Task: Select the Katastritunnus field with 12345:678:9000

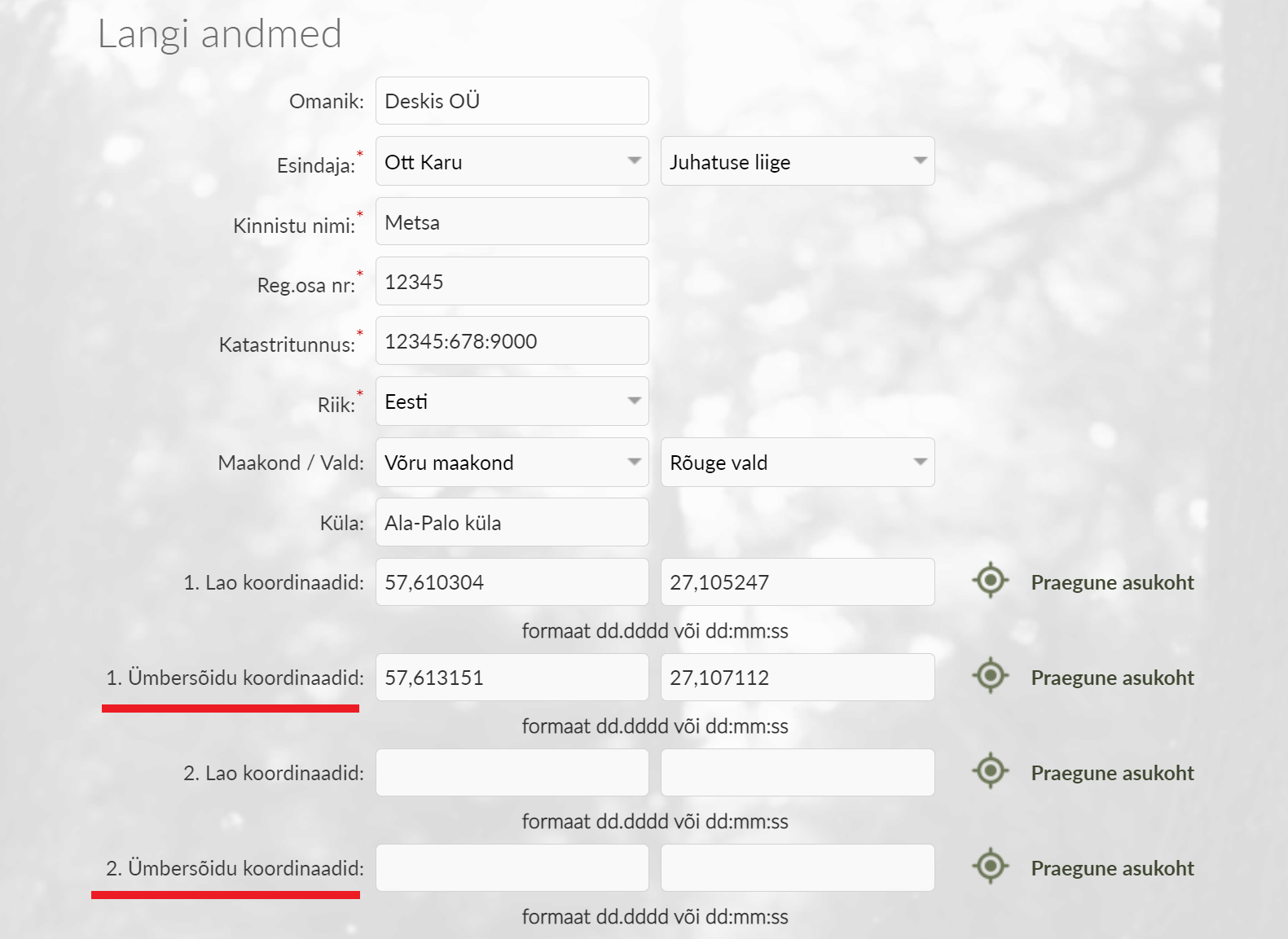Action: point(512,340)
